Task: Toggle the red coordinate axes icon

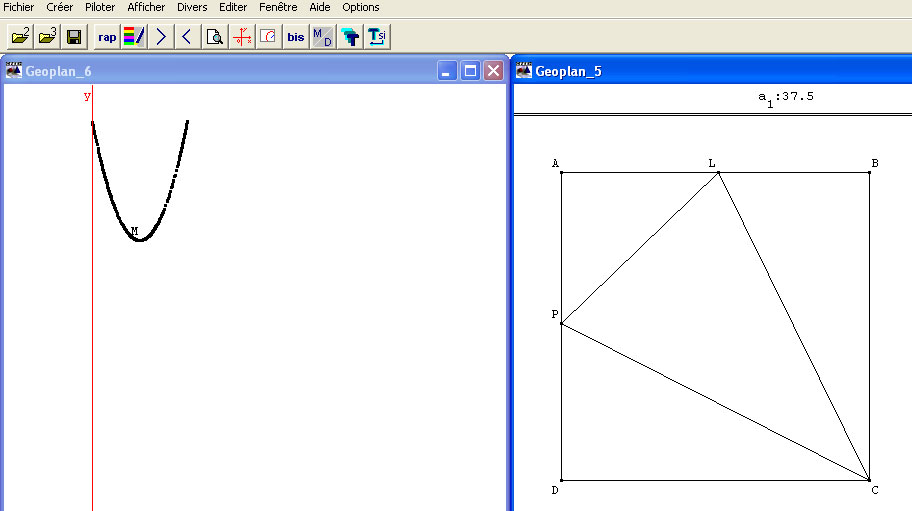Action: point(242,37)
